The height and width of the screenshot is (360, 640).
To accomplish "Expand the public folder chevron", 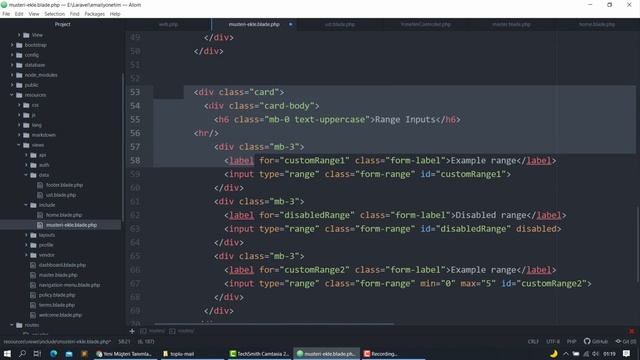I will click(x=12, y=85).
